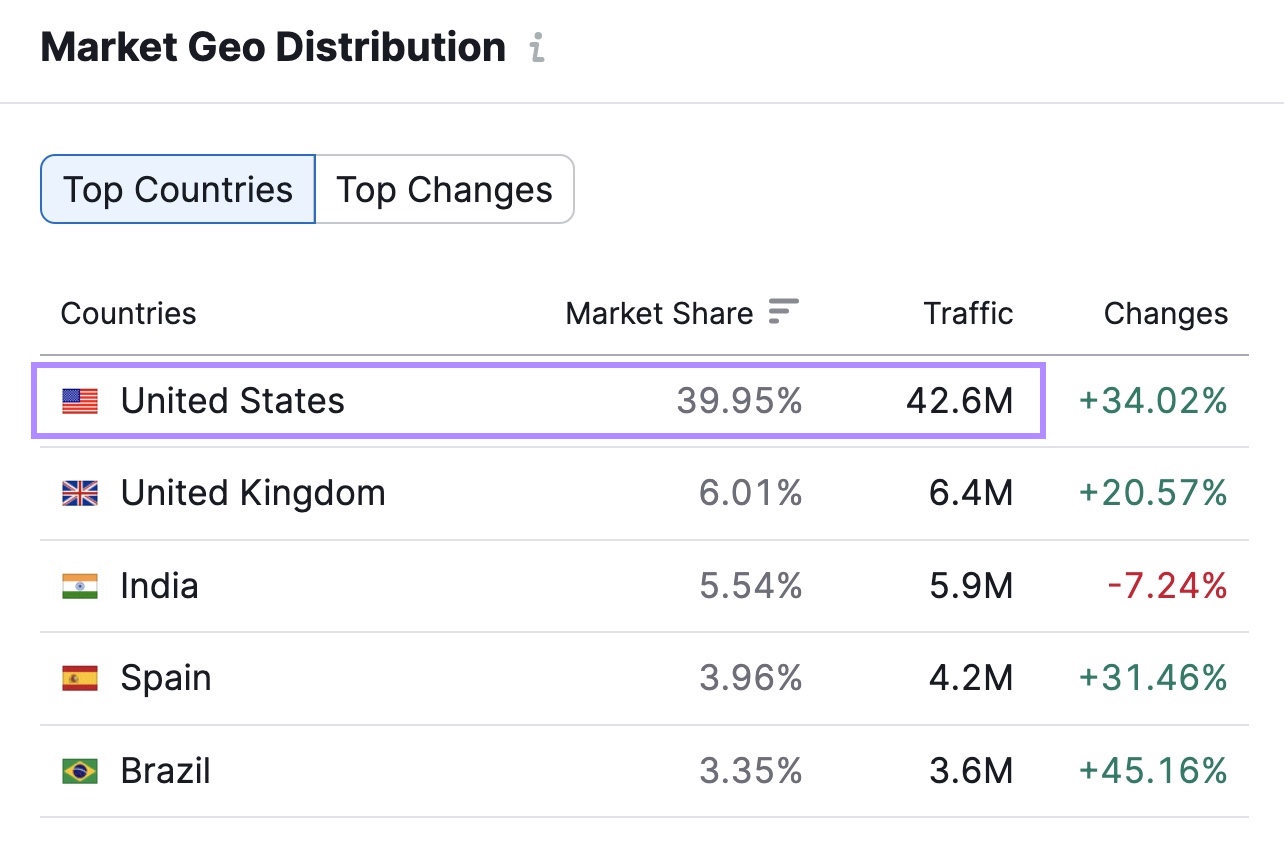
Task: Click the Spain flag icon
Action: coord(80,679)
